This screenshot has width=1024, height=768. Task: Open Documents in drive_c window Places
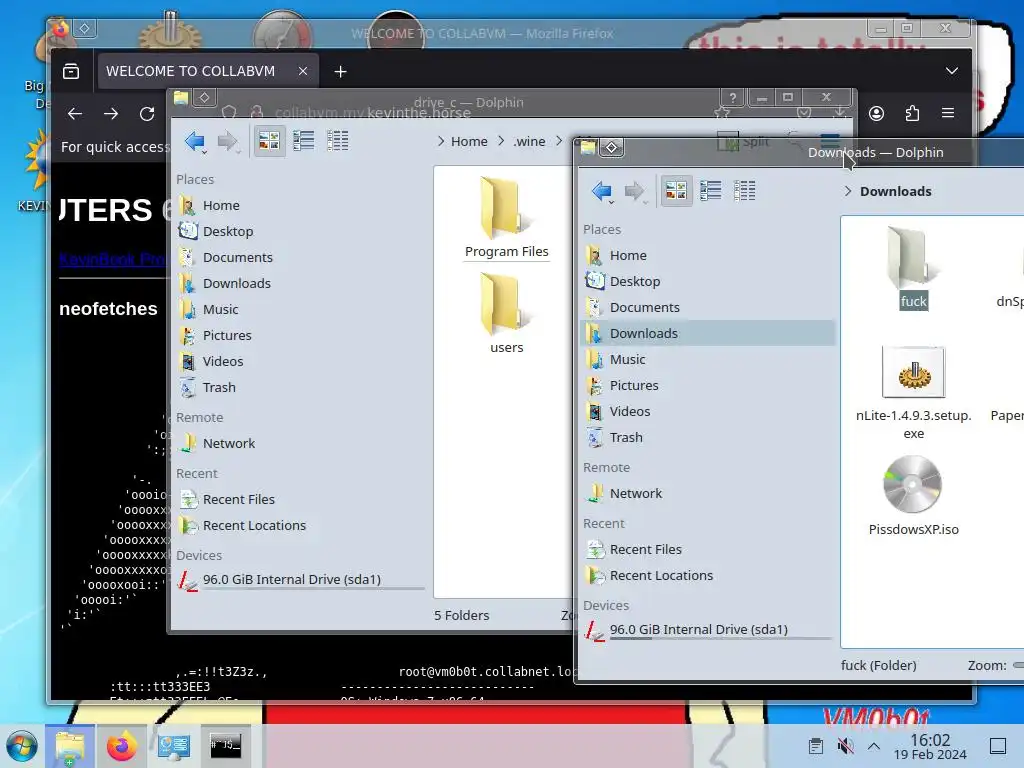point(300,258)
